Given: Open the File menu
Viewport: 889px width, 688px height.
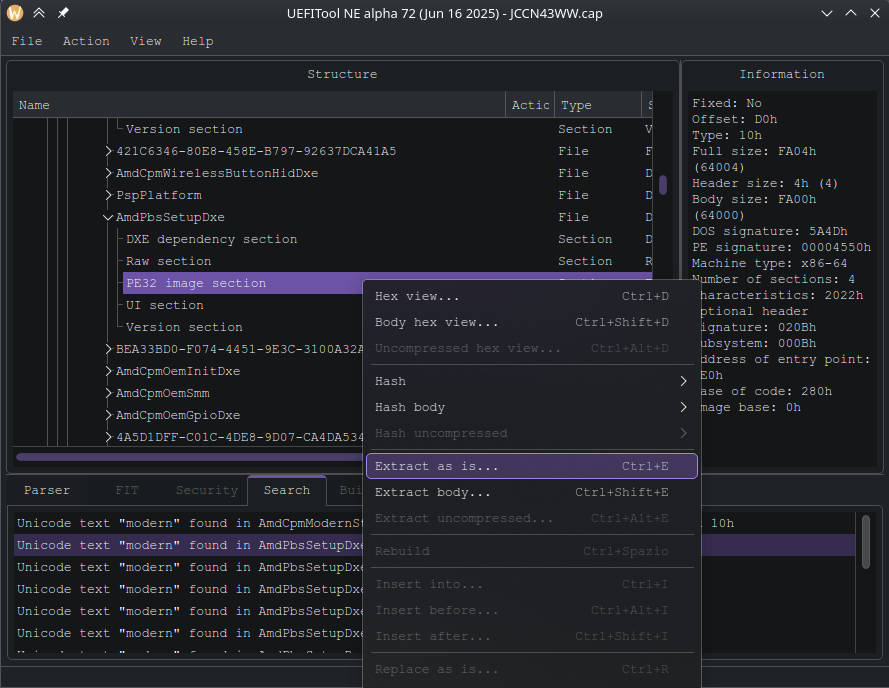Looking at the screenshot, I should [27, 41].
